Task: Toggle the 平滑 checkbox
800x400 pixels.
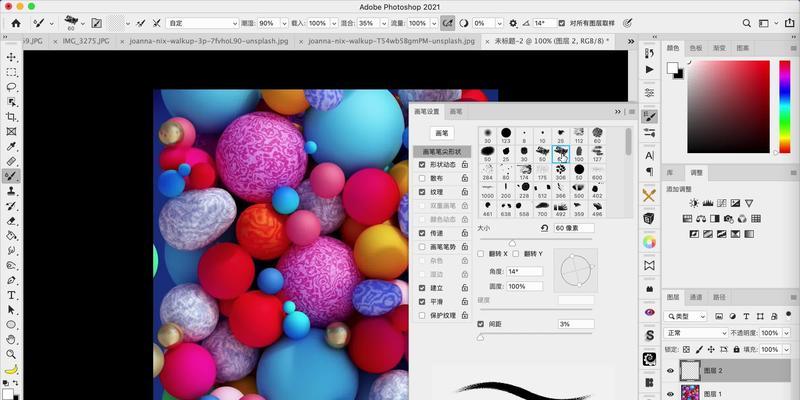Action: coord(422,302)
